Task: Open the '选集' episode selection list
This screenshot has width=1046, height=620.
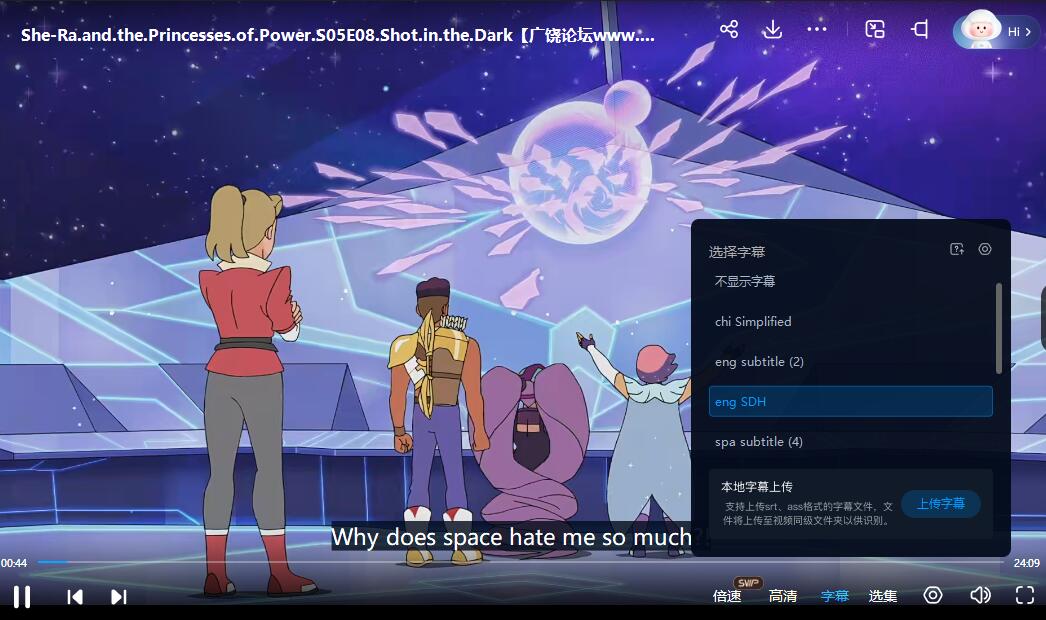Action: pos(883,595)
